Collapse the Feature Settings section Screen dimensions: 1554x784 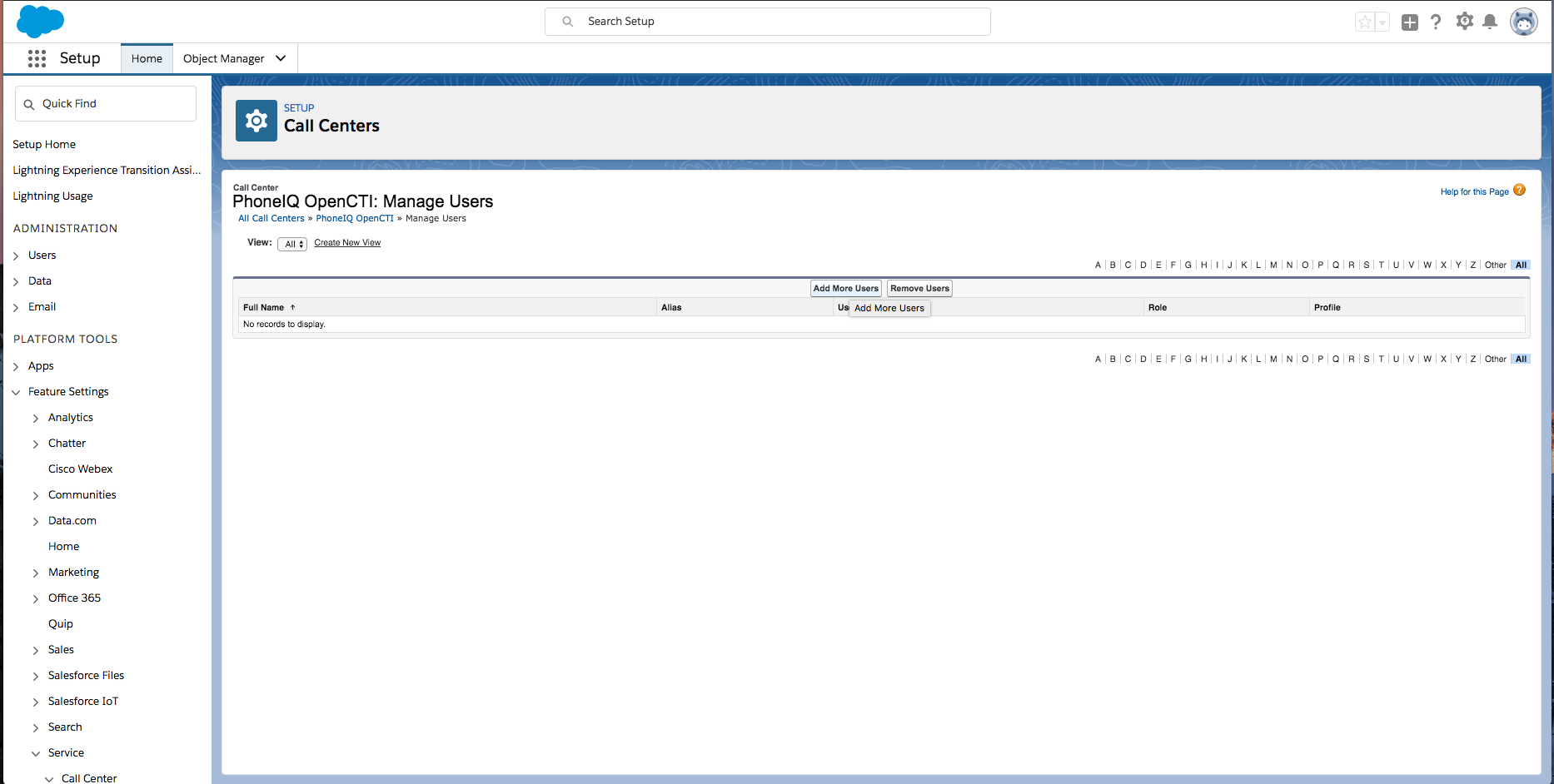coord(16,392)
